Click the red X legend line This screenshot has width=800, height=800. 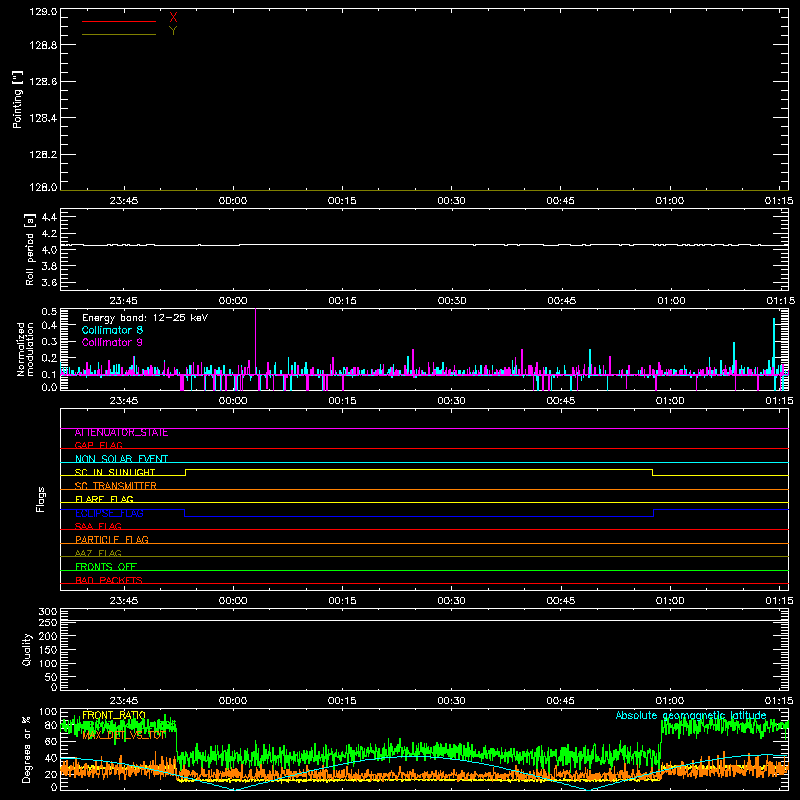click(x=118, y=21)
